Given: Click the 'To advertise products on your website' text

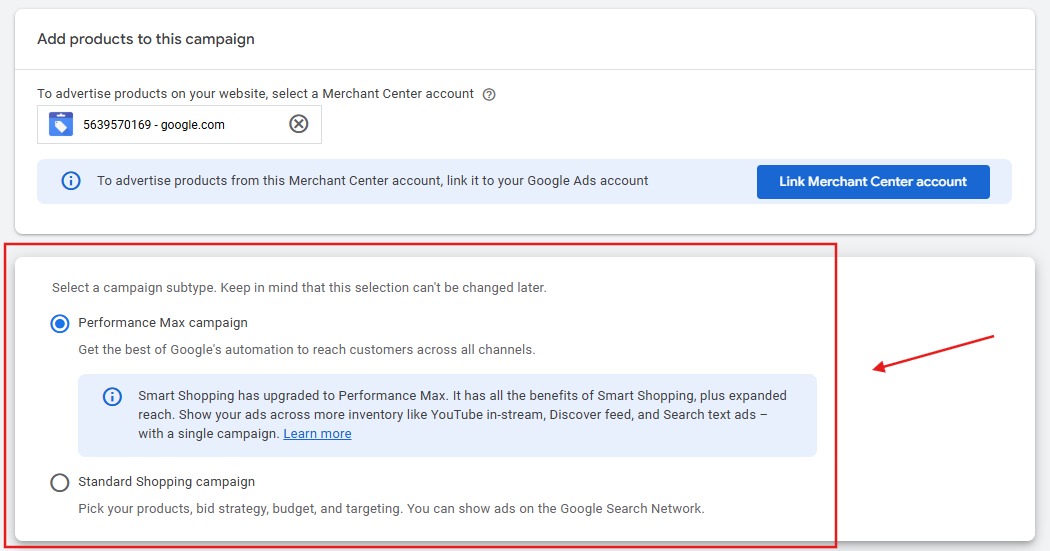Looking at the screenshot, I should [255, 94].
